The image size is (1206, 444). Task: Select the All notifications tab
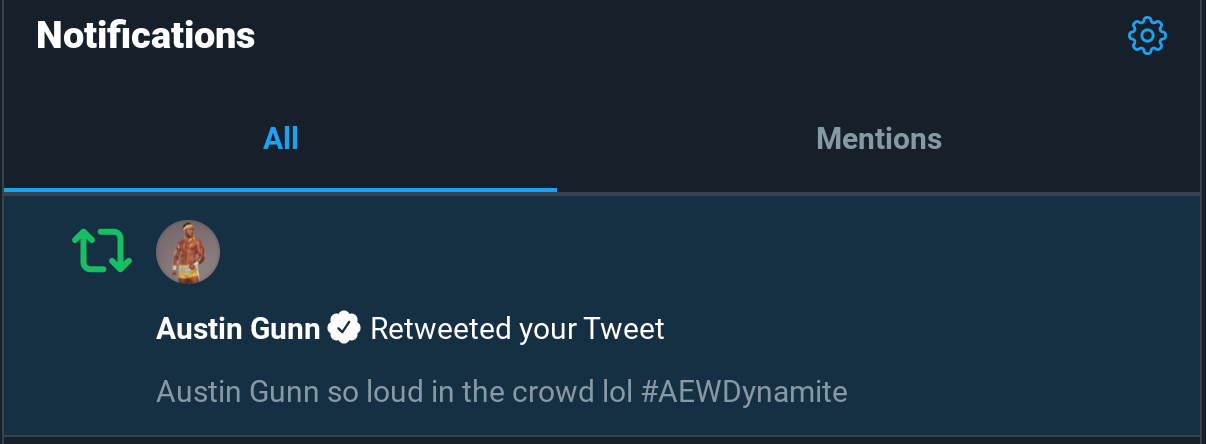pyautogui.click(x=281, y=138)
